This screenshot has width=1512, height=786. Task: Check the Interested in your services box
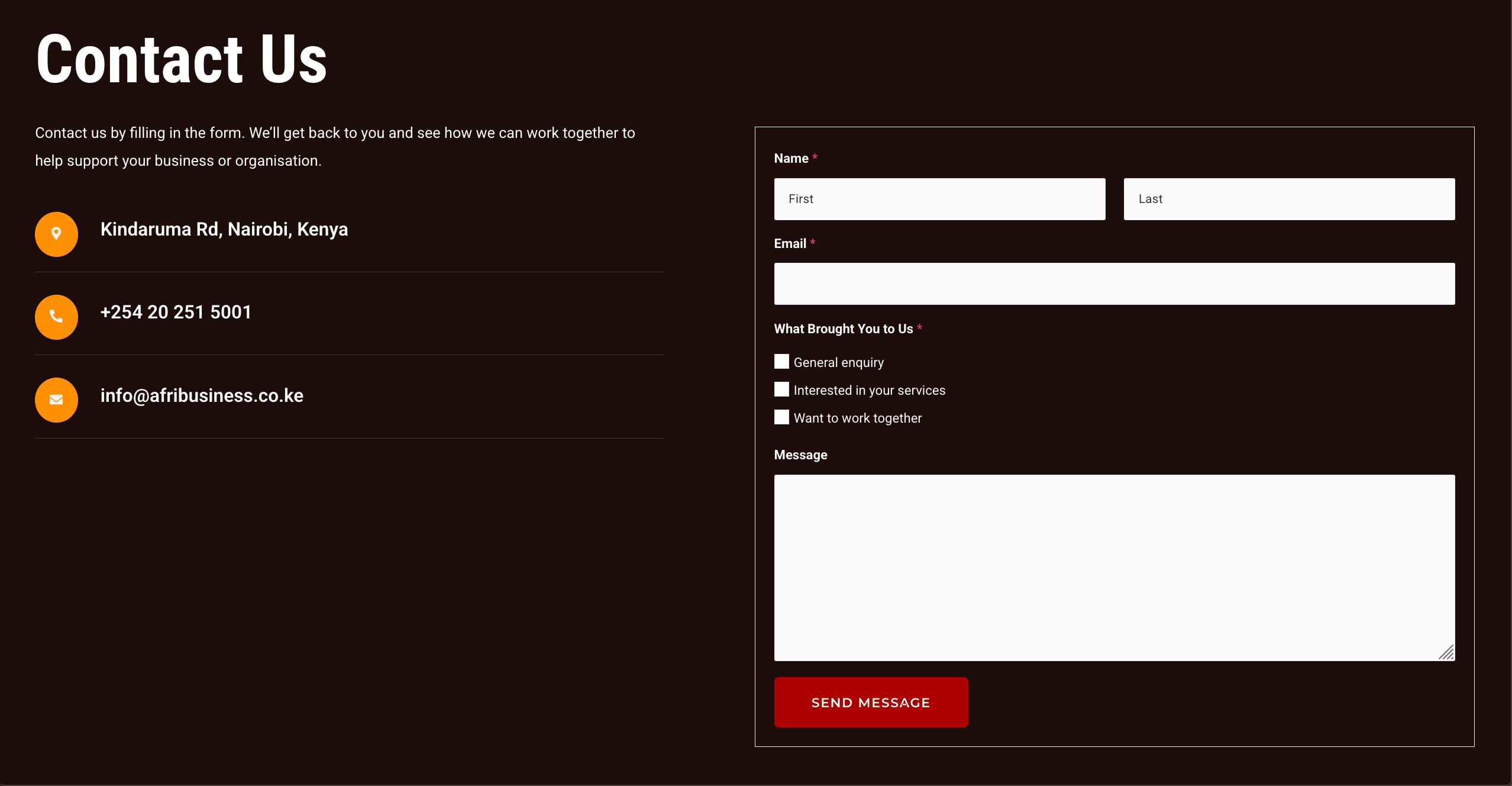click(781, 389)
